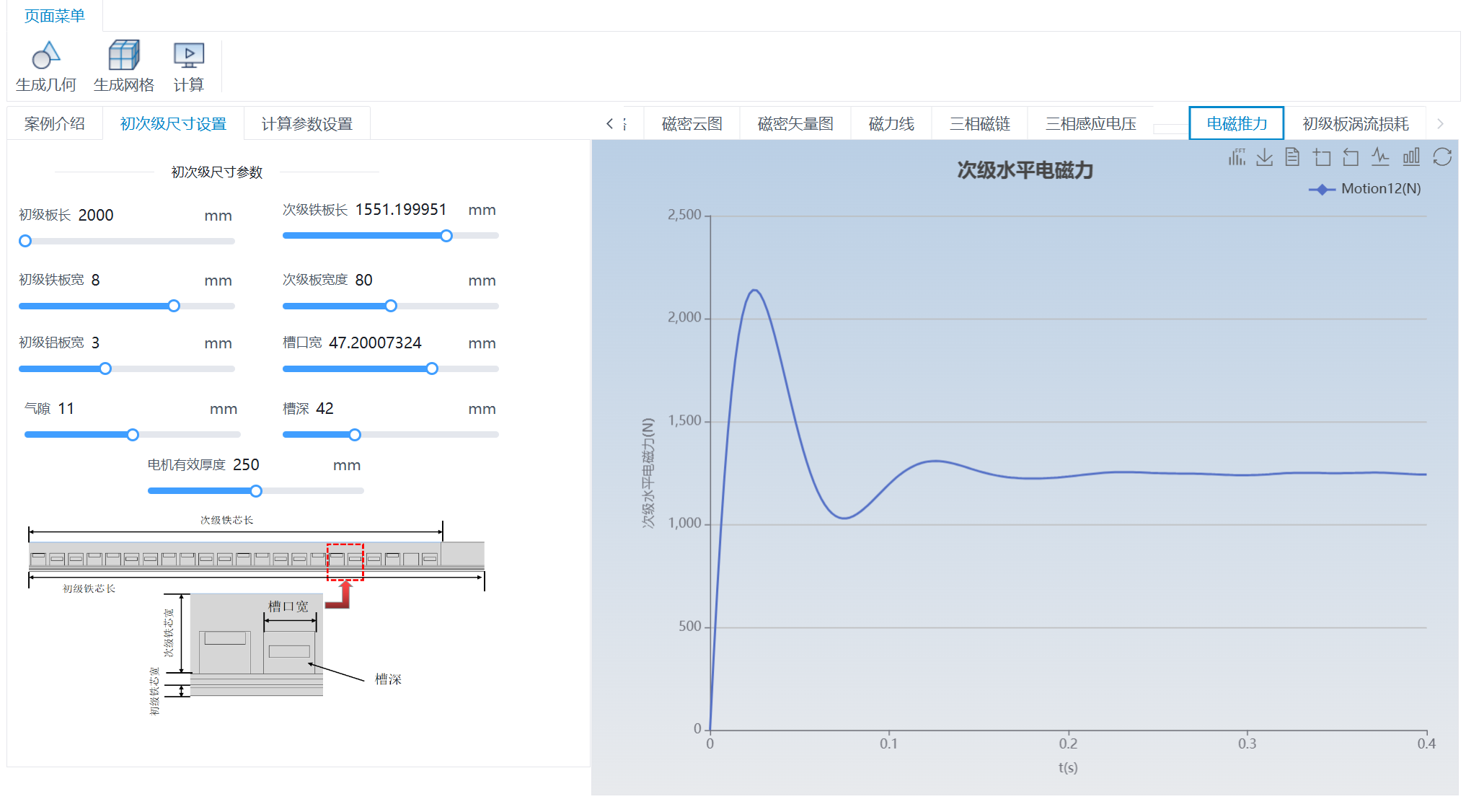Viewport: 1466px width, 812px height.
Task: Click the 次级铁板长 value 1551.199951
Action: 401,209
